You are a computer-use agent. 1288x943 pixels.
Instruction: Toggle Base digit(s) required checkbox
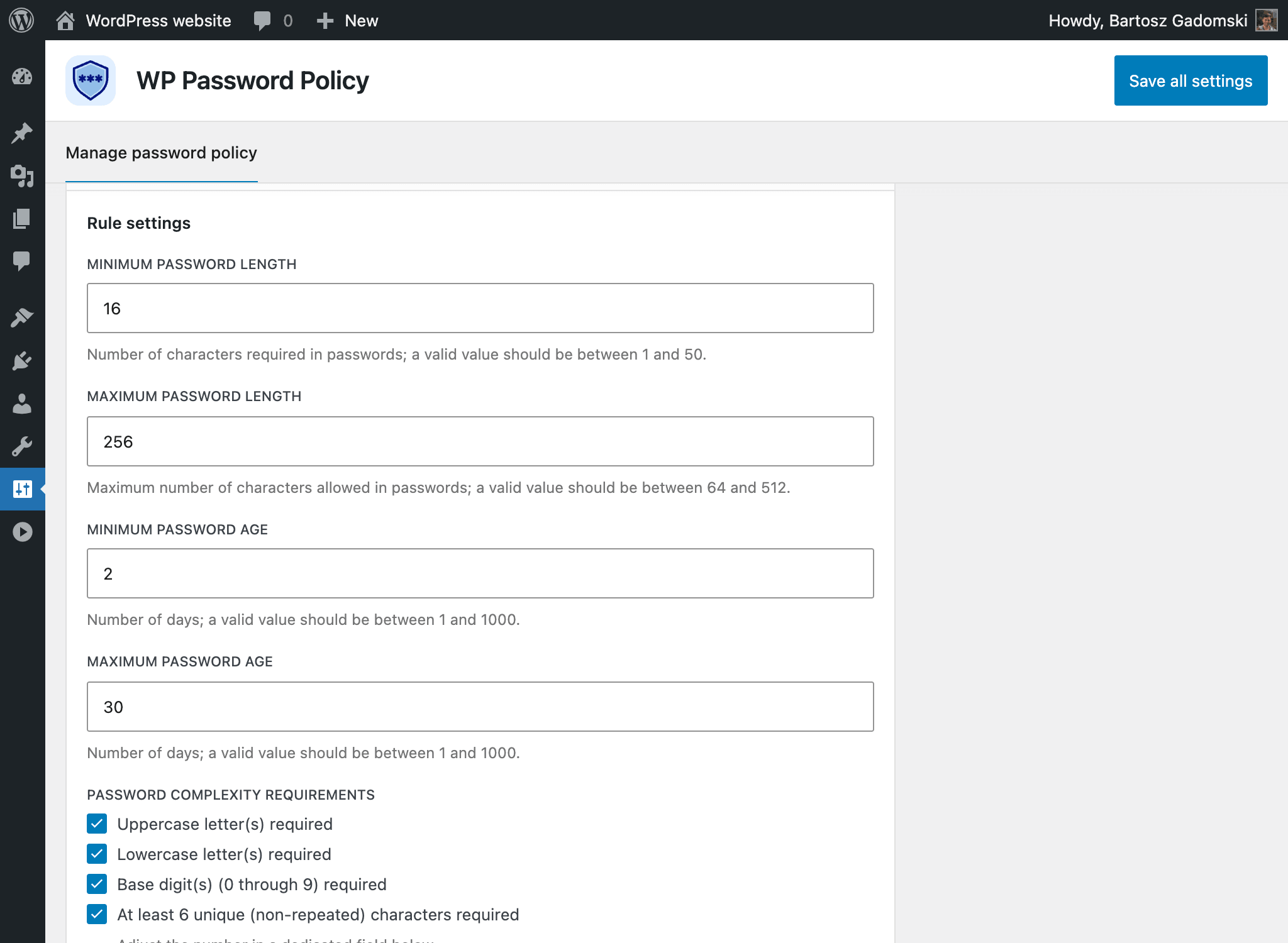pyautogui.click(x=97, y=884)
